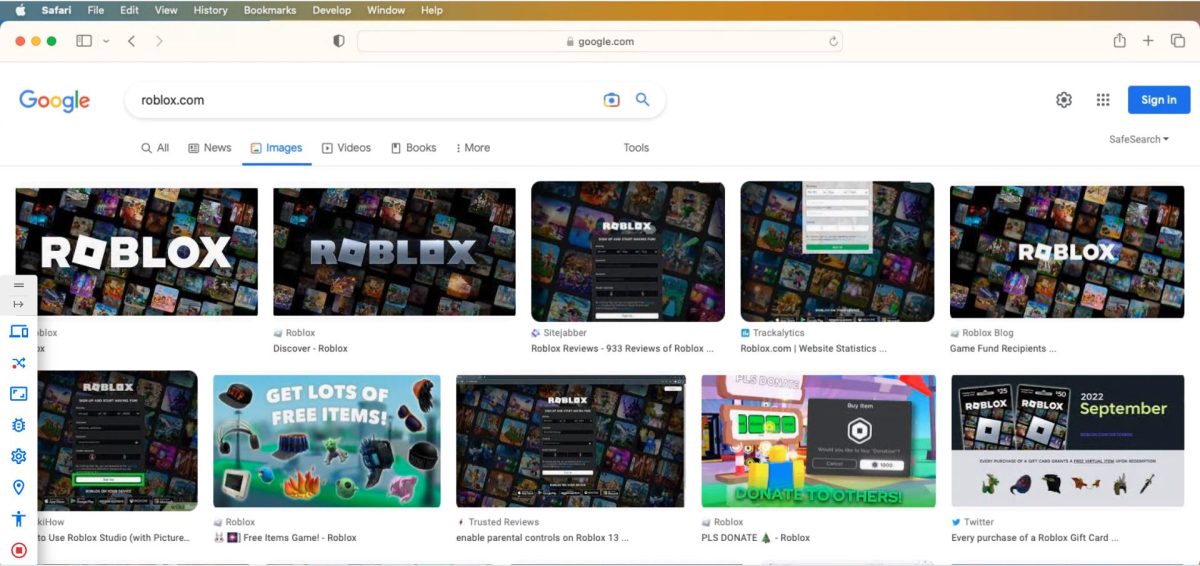Click the PLS DONATE - Roblox link
The height and width of the screenshot is (566, 1200).
[756, 538]
